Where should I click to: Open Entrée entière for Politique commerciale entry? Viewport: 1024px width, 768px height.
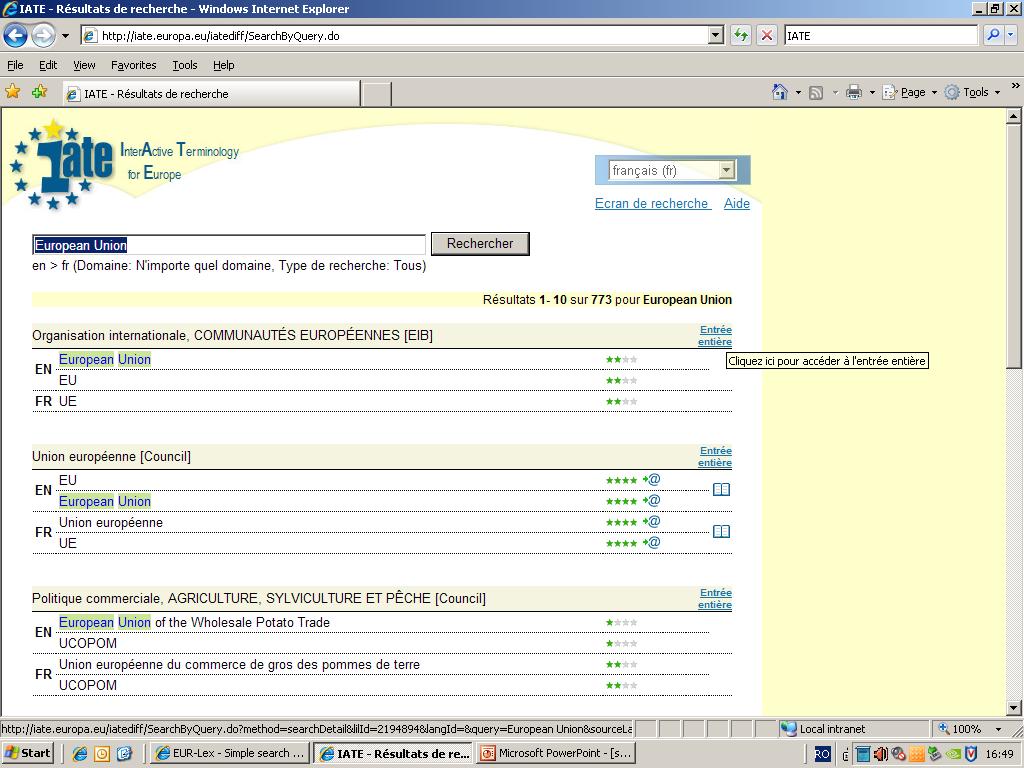715,599
